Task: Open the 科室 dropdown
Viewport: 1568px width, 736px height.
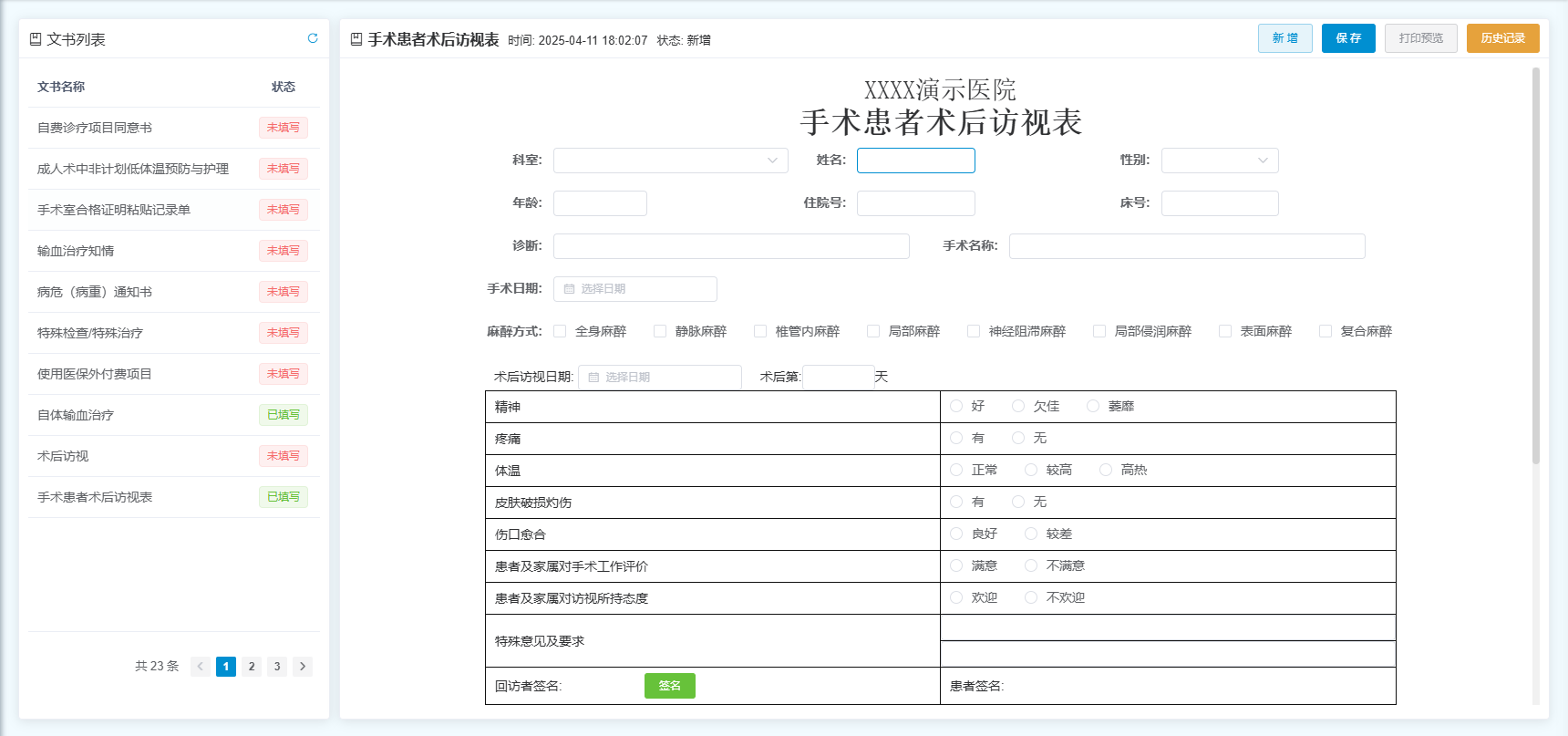Action: [x=670, y=161]
